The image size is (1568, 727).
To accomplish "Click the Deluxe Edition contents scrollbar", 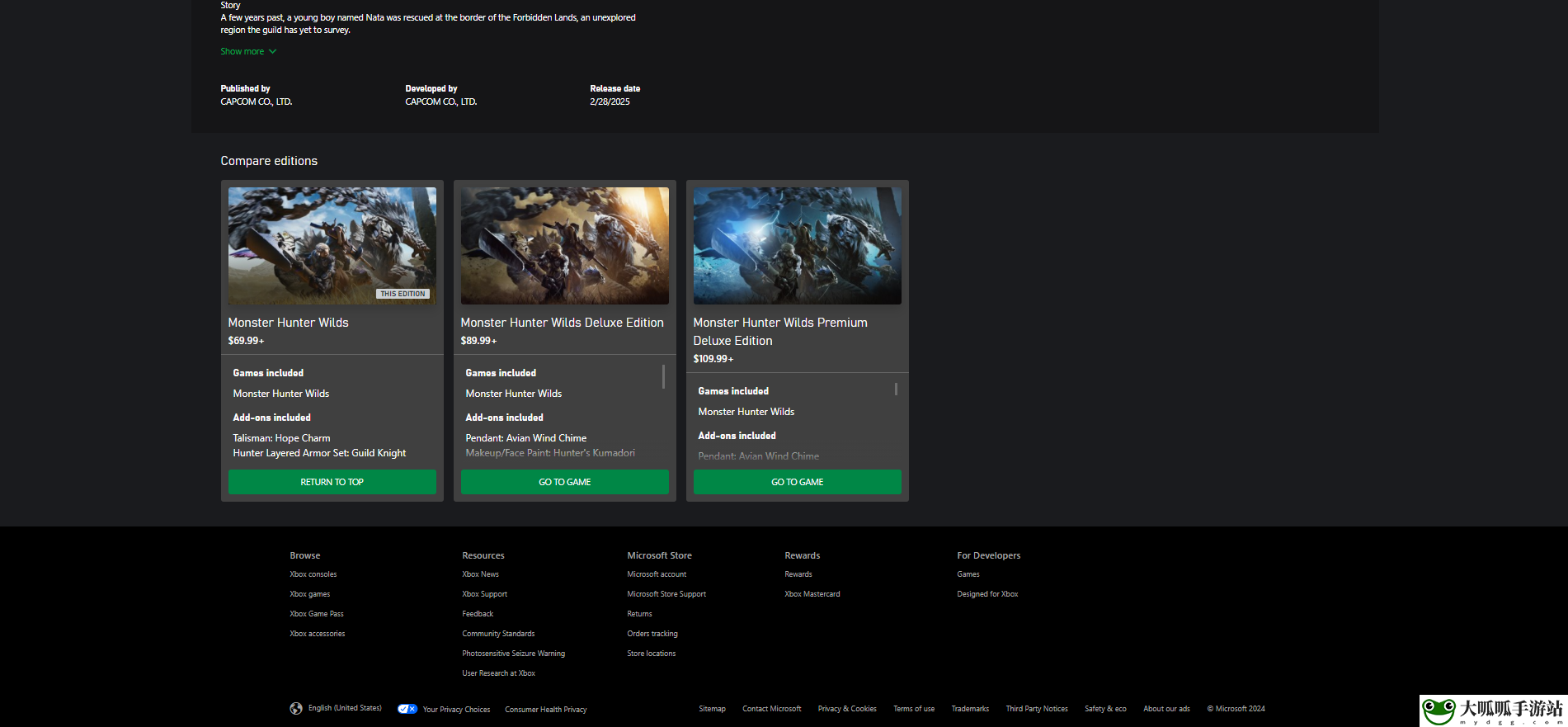I will 663,376.
